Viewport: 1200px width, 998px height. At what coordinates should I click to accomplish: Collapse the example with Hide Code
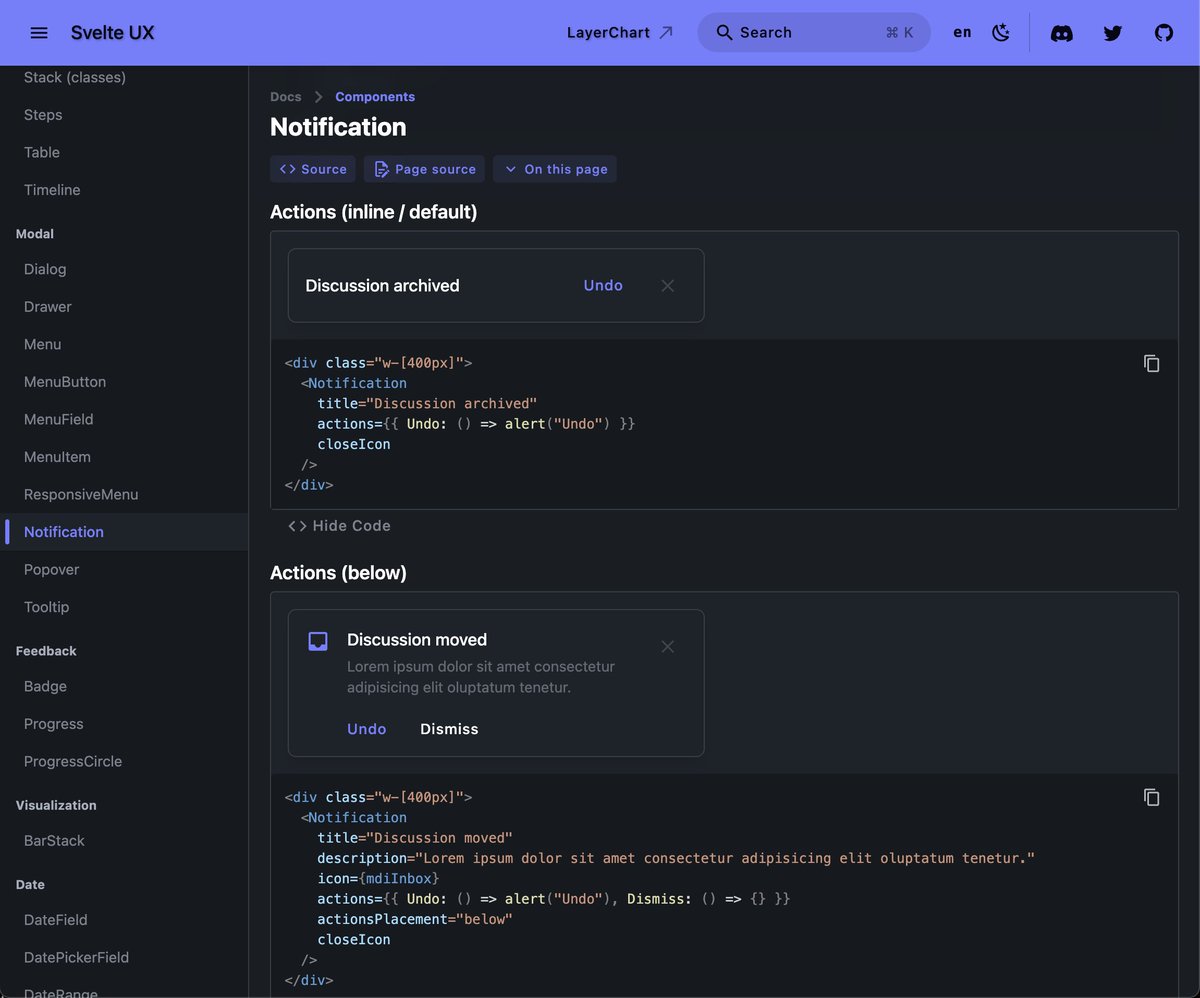click(x=340, y=525)
